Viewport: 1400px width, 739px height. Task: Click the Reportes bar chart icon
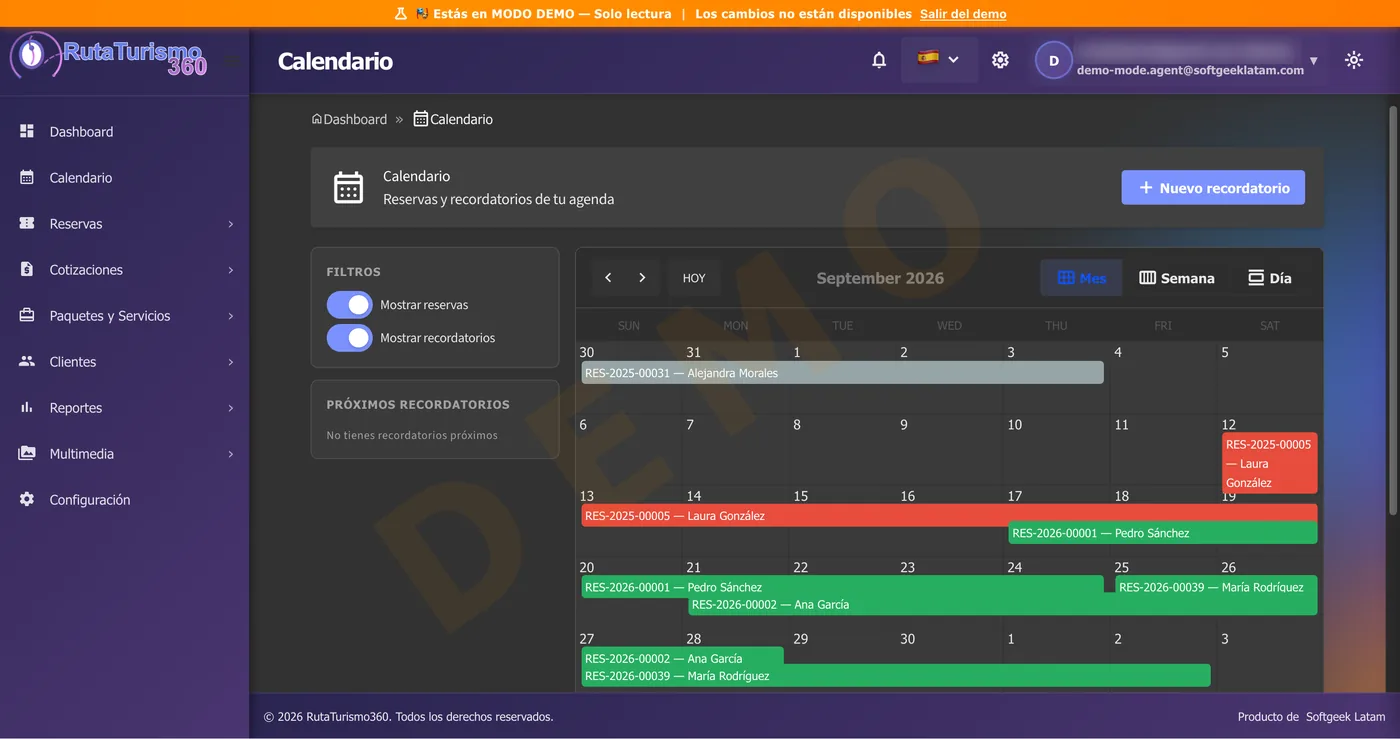point(27,407)
